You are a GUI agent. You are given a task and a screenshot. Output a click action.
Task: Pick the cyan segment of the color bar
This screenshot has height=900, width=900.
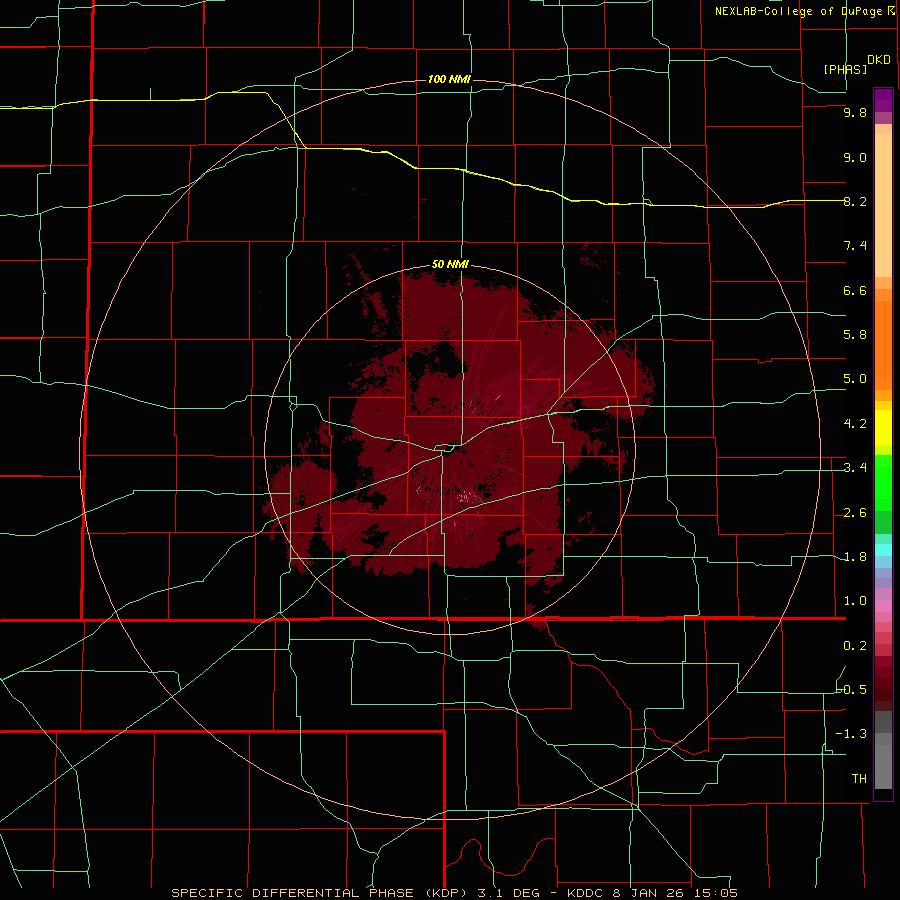[x=883, y=550]
